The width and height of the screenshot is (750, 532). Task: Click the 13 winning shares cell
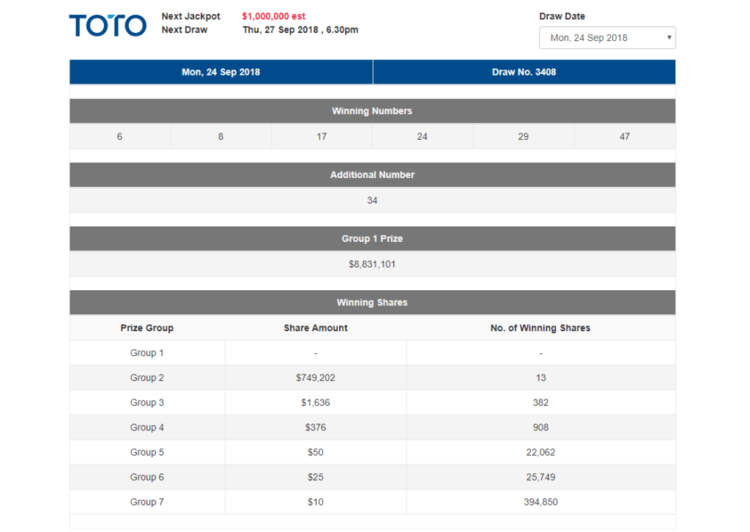[x=541, y=378]
